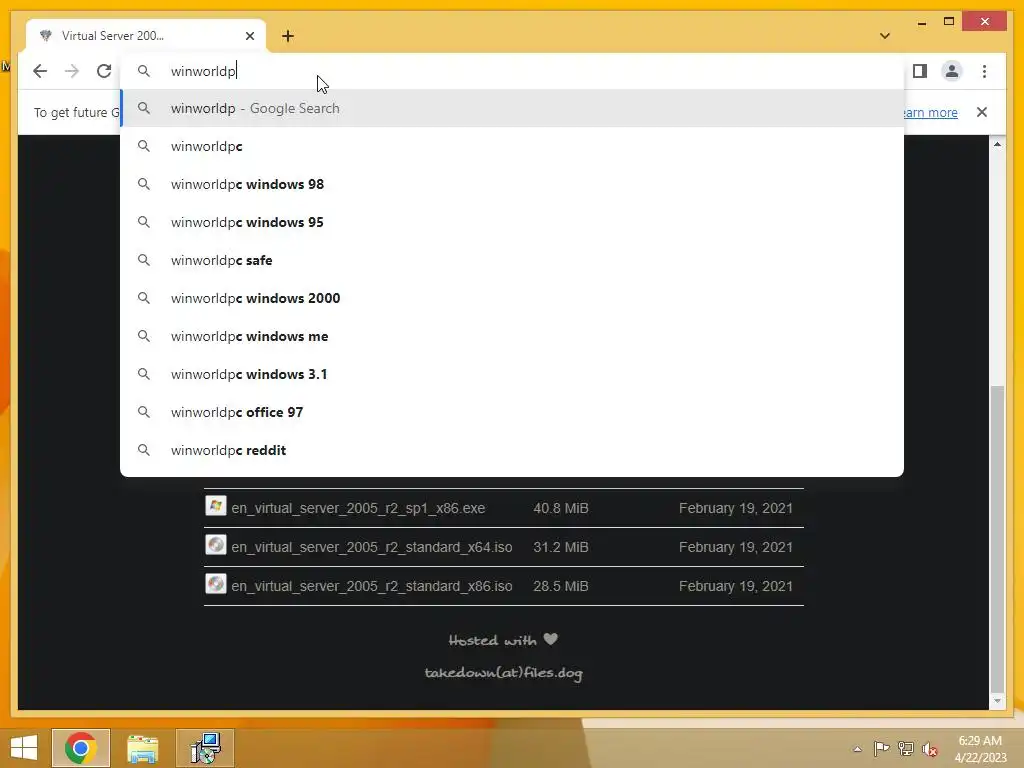Download en_virtual_server_2005_r2_standard_x86.iso
Screen dimensions: 1024x768
372,586
